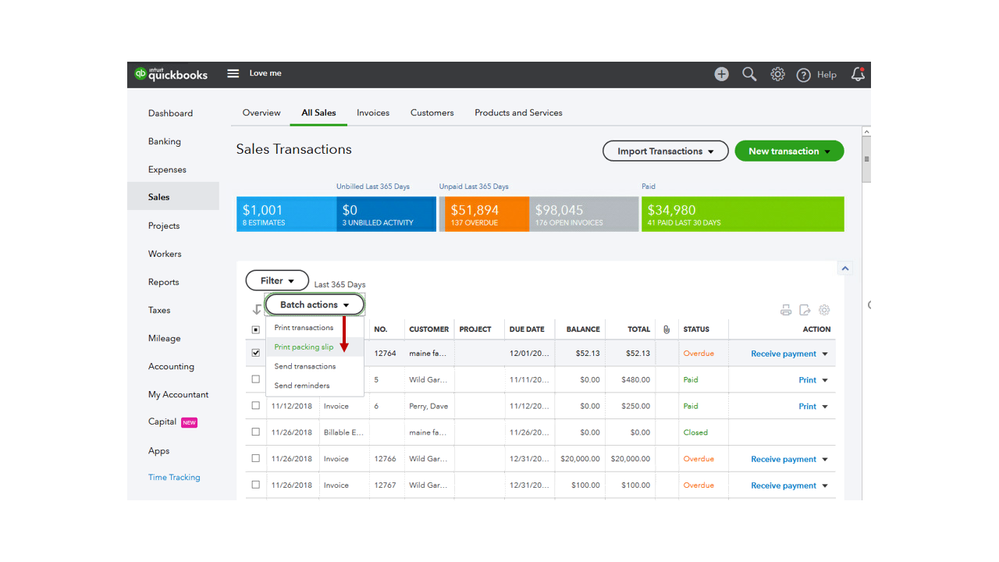This screenshot has width=999, height=562.
Task: Switch to the Invoices tab
Action: click(x=373, y=113)
